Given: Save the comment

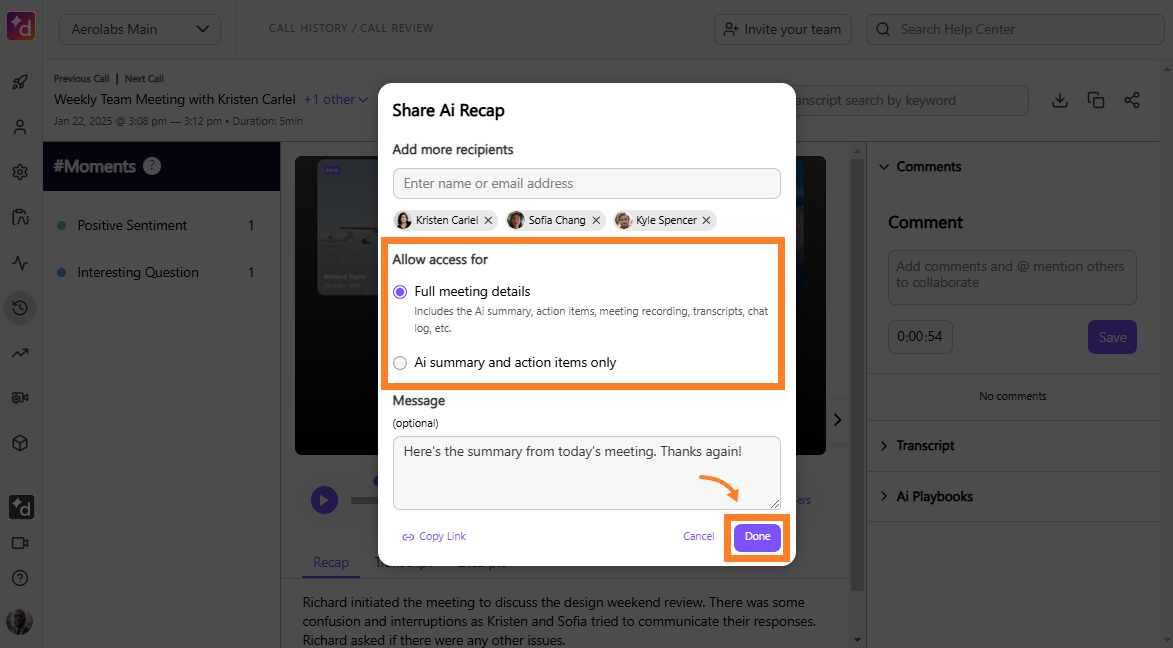Looking at the screenshot, I should (x=1112, y=337).
